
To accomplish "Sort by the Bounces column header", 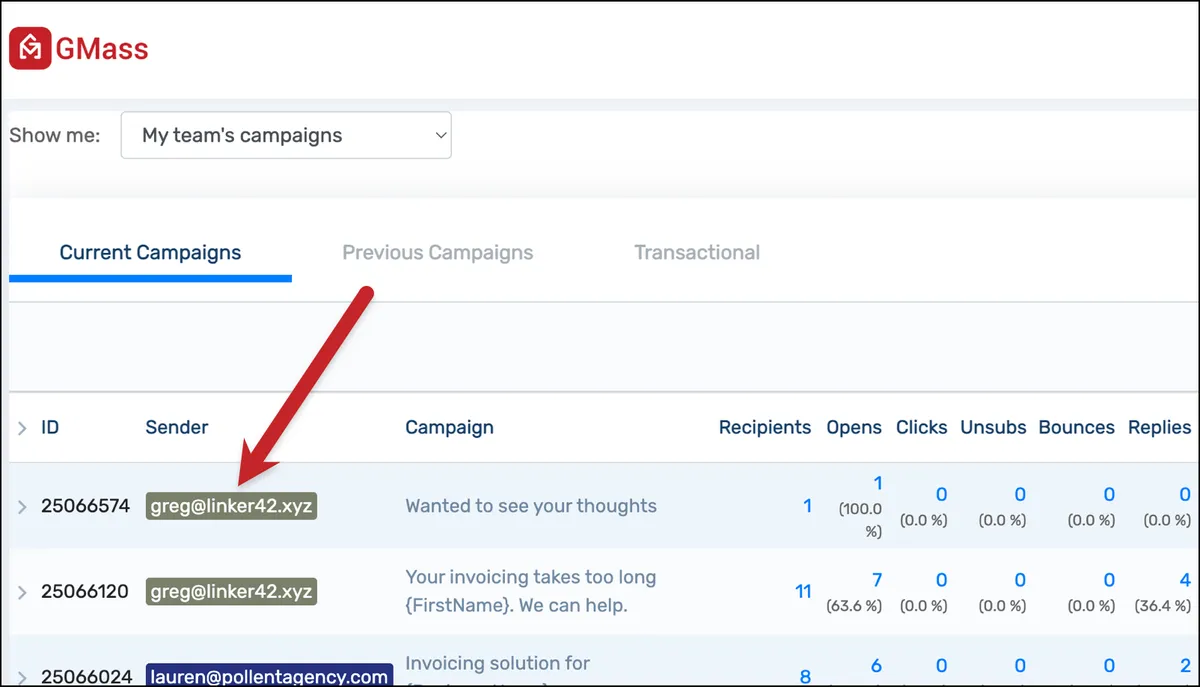I will point(1076,427).
